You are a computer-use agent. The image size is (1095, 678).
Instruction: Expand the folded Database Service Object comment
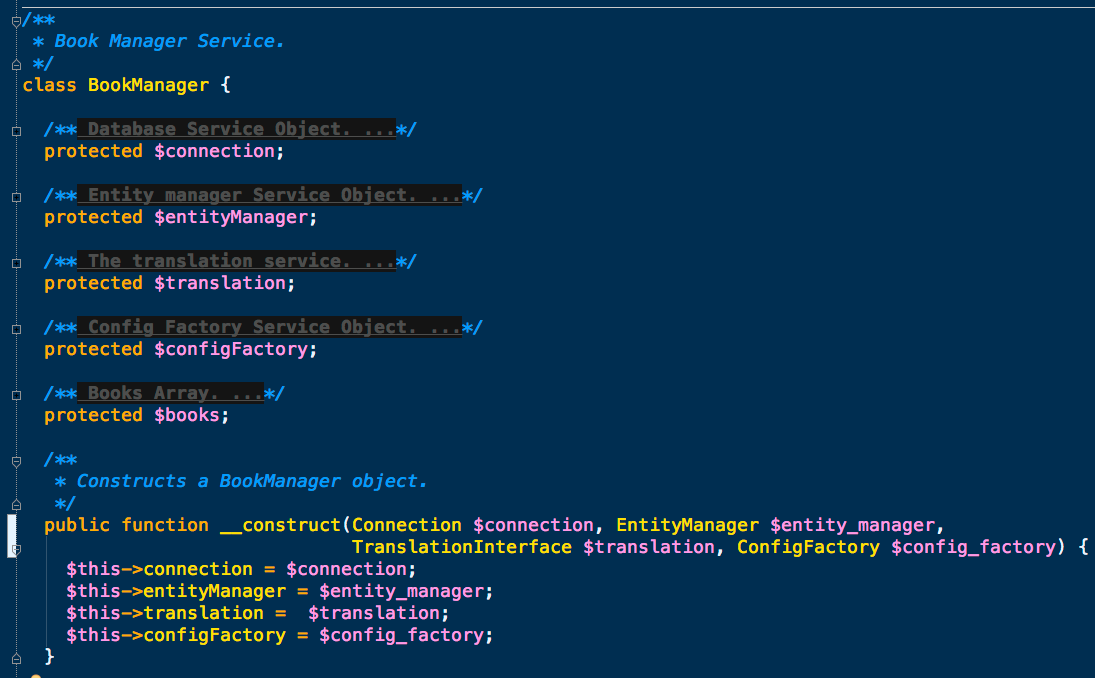tap(15, 131)
